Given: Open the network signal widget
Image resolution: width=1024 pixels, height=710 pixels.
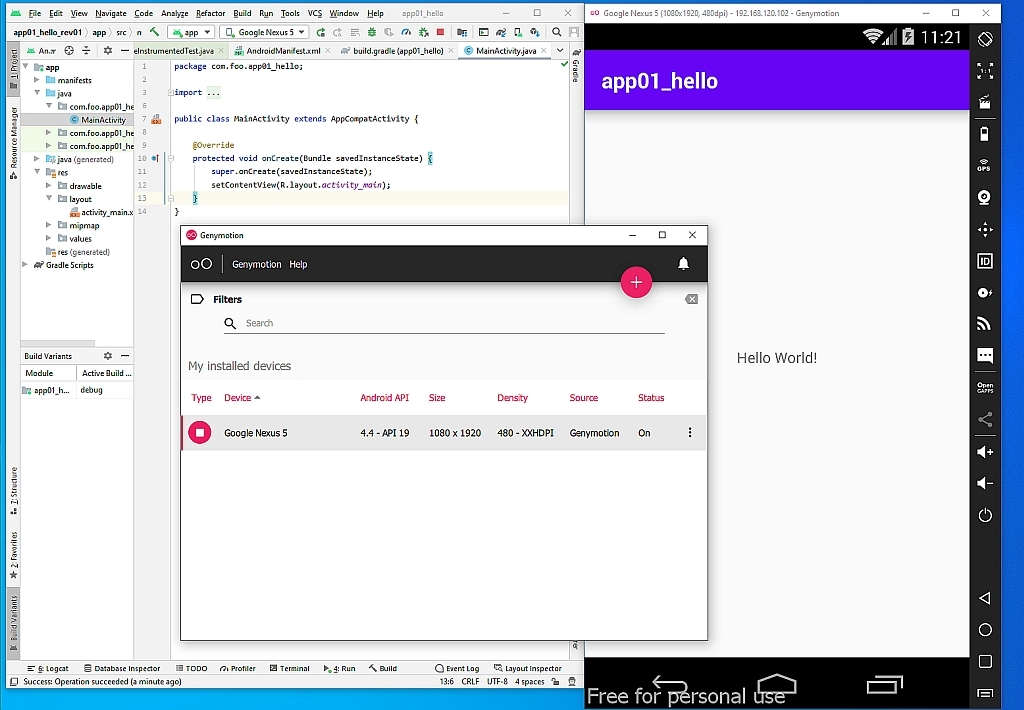Looking at the screenshot, I should click(x=985, y=323).
